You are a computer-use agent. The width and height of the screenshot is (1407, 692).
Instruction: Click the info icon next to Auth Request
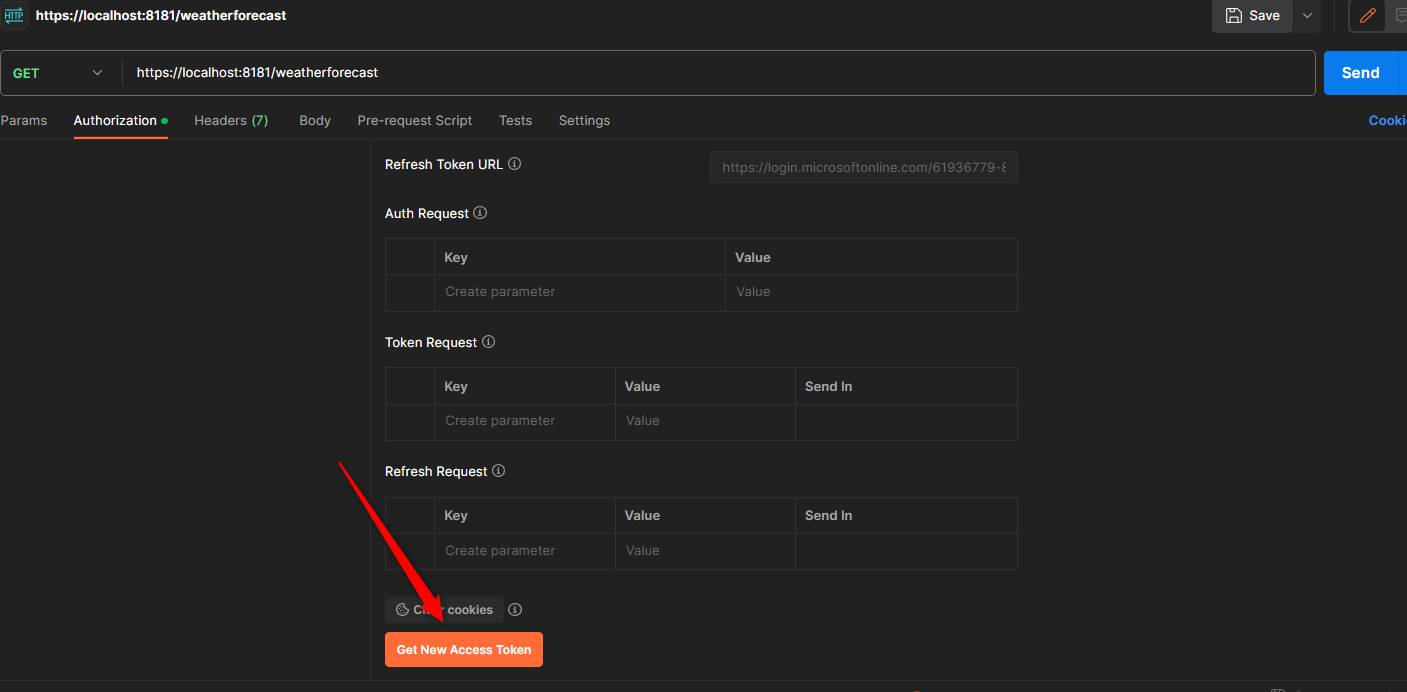[480, 213]
